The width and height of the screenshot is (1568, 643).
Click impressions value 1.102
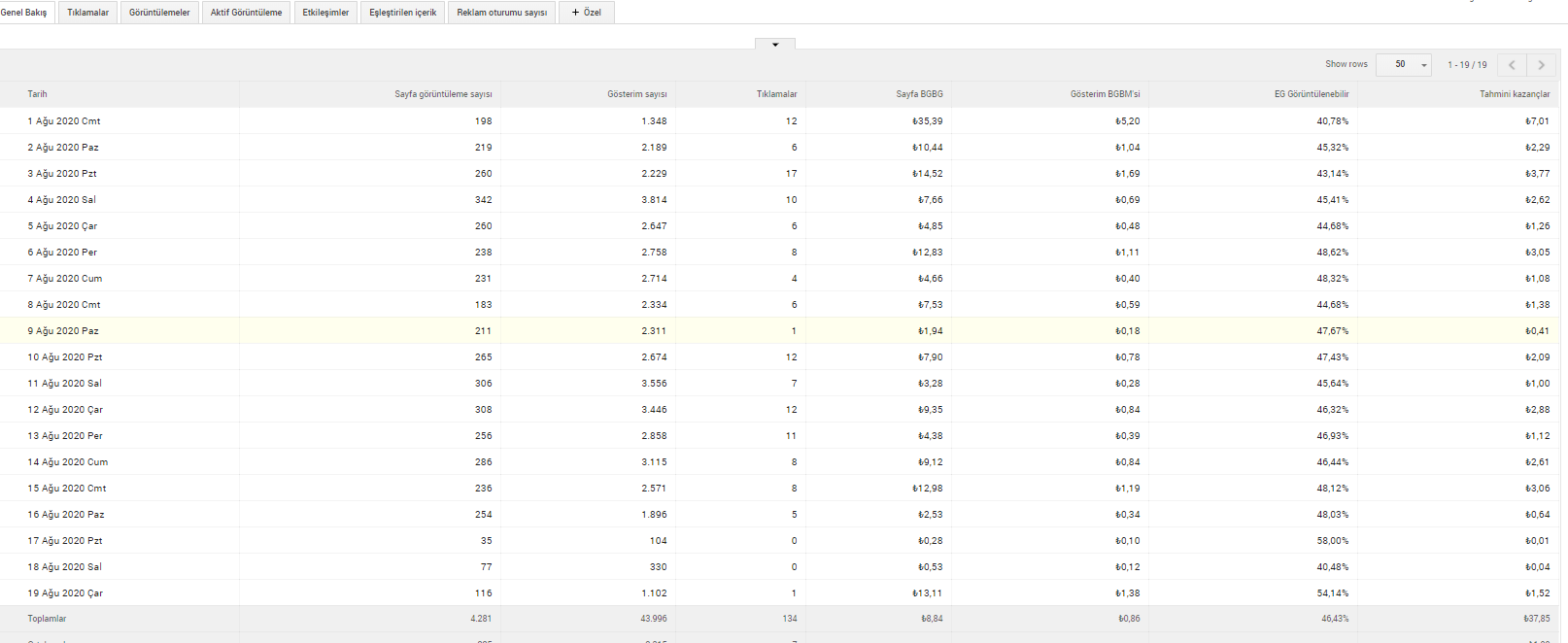tap(654, 593)
